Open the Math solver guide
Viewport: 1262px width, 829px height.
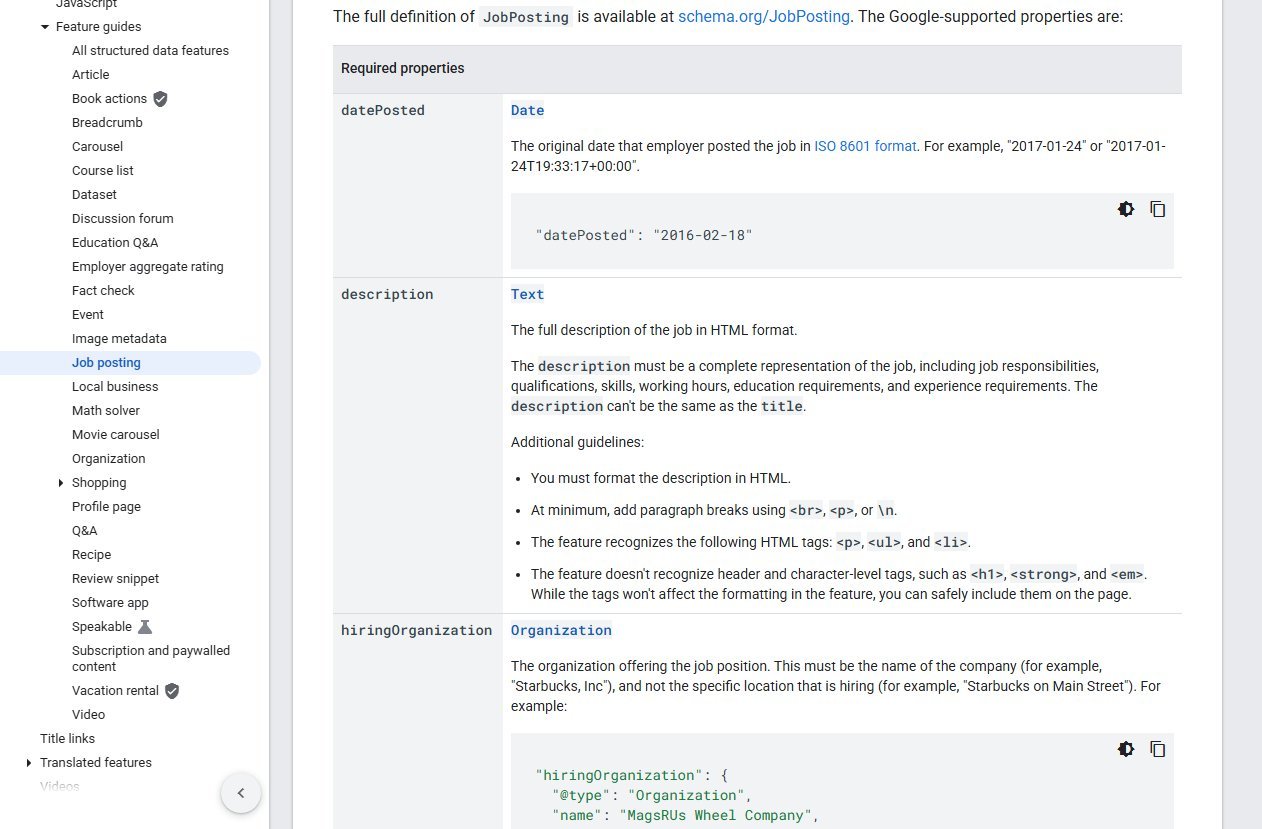[x=106, y=411]
